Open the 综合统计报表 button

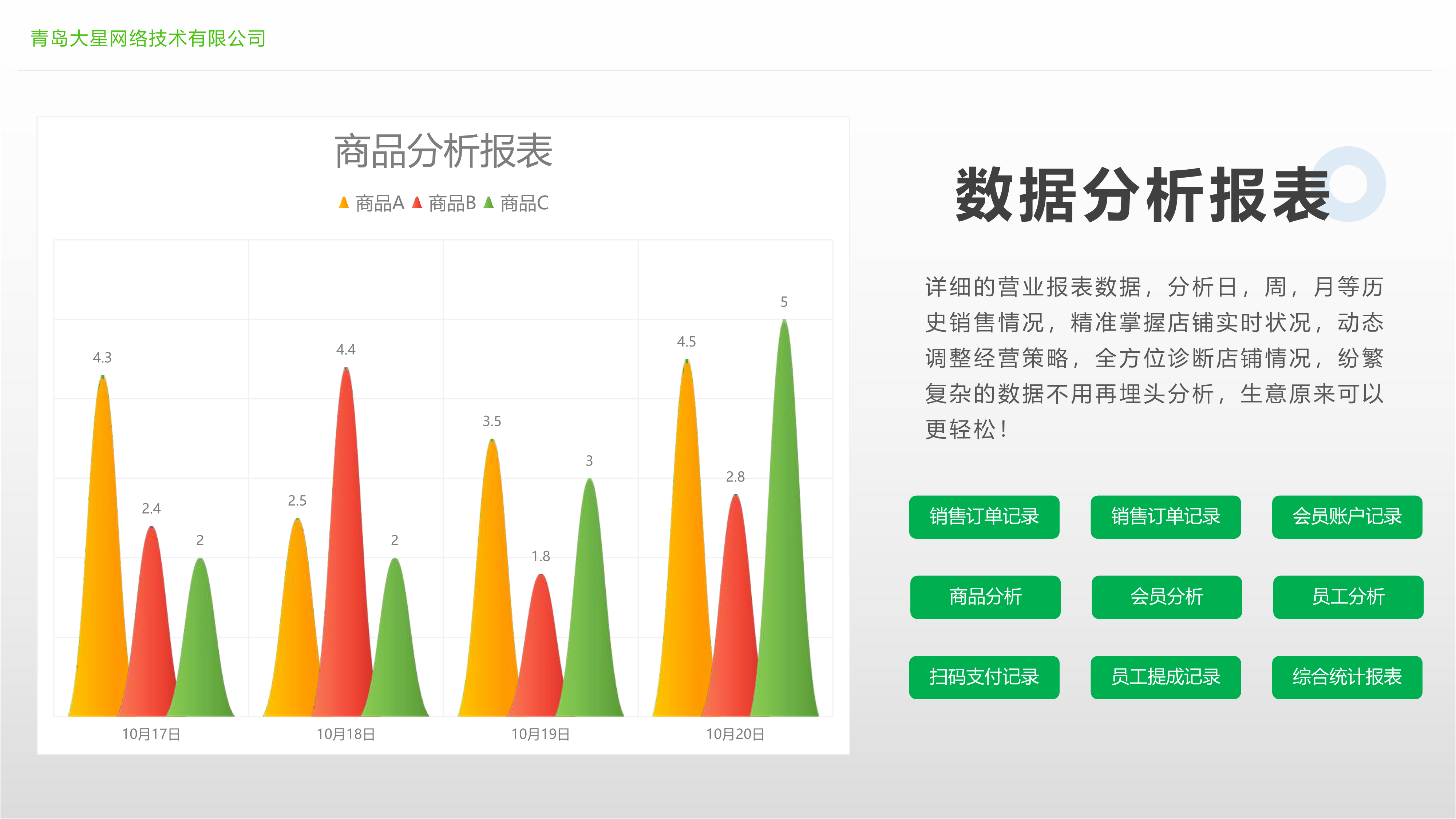1347,677
